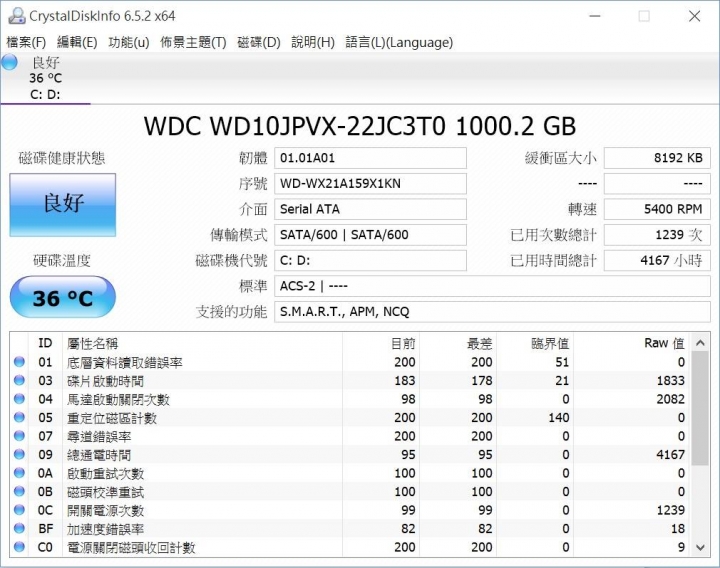720x568 pixels.
Task: Click the status orb for attribute C0
Action: coord(19,547)
